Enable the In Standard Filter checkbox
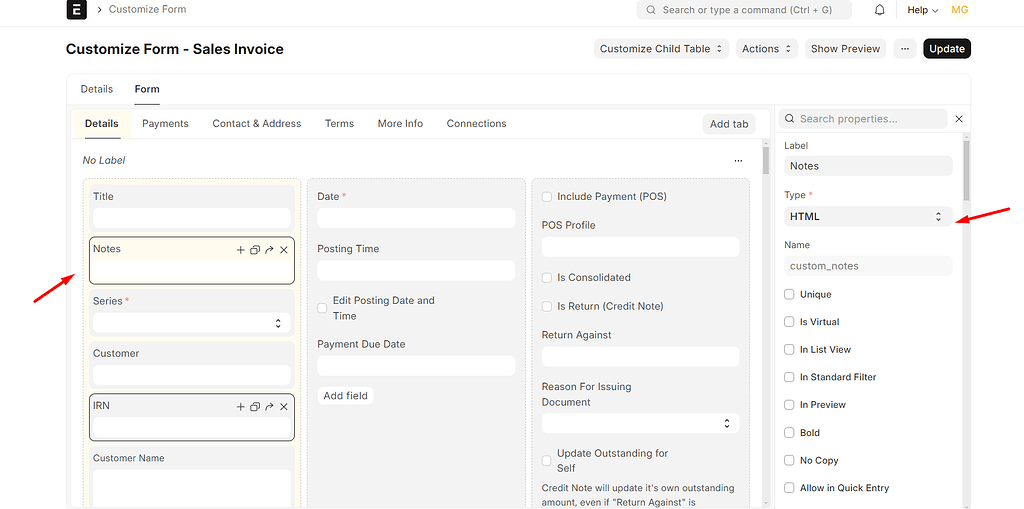 tap(789, 377)
